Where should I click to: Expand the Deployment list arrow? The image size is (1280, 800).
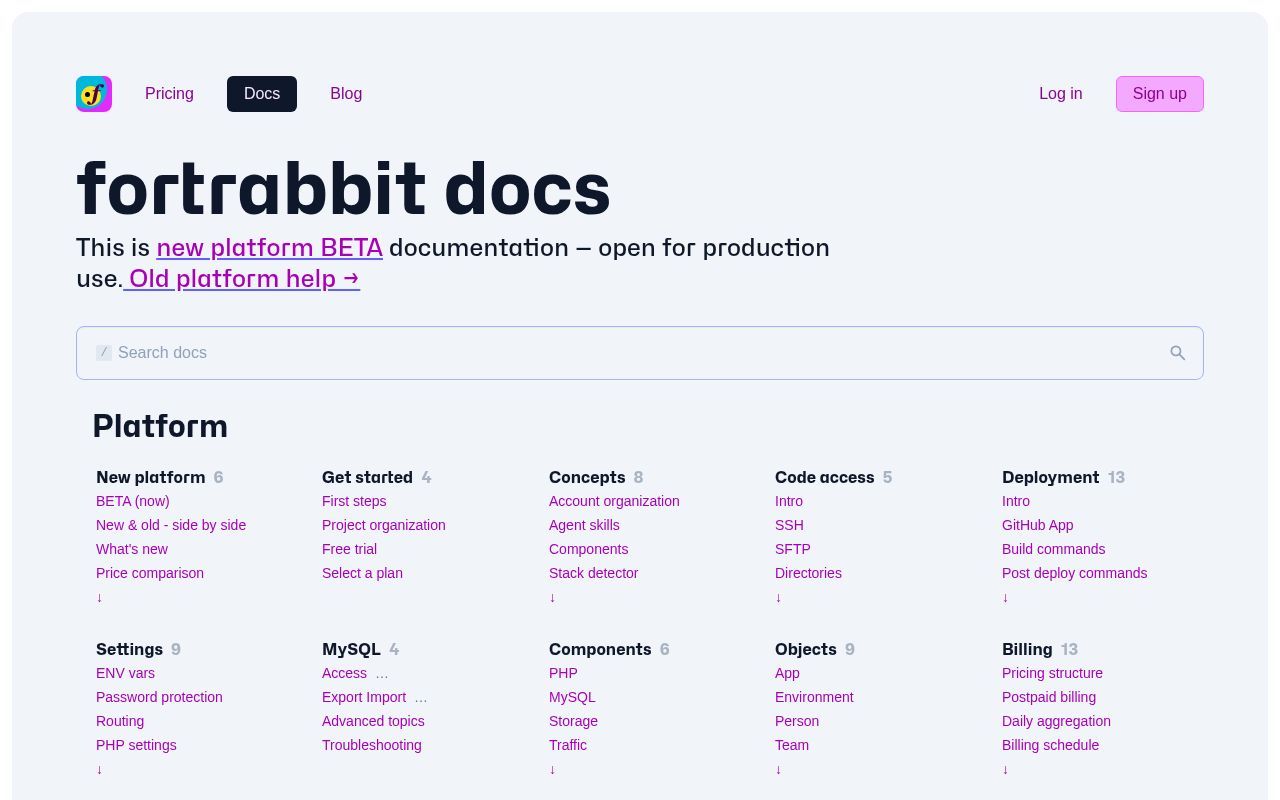tap(1005, 597)
